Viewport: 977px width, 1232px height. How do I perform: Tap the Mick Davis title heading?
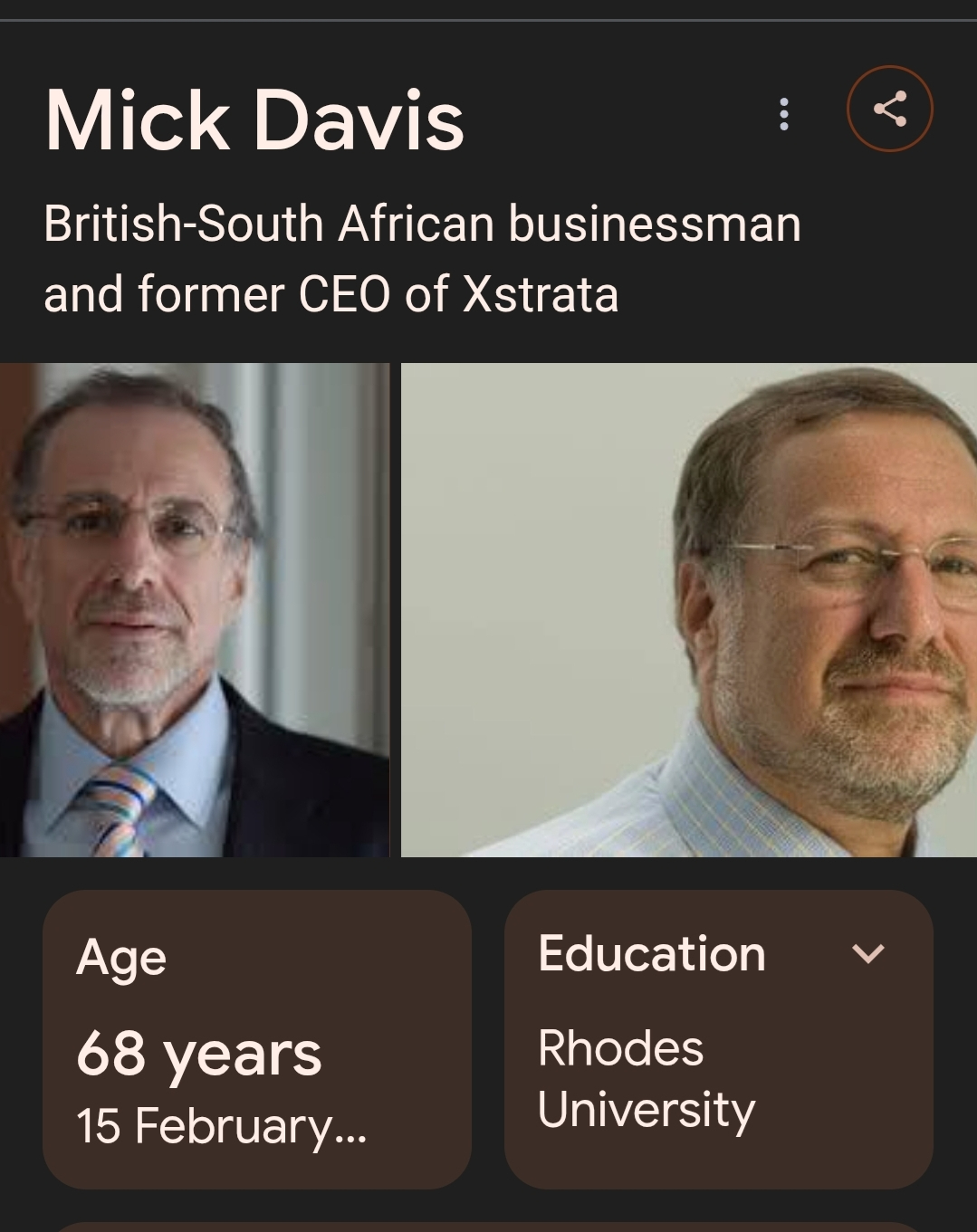point(254,120)
